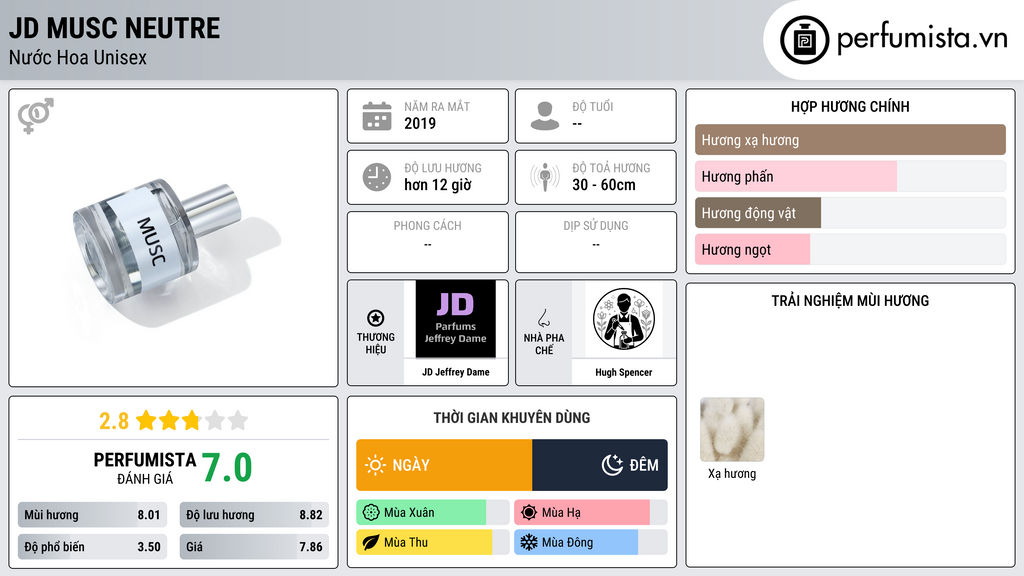The height and width of the screenshot is (576, 1024).
Task: Click the HỢP HƯƠNG CHÍNH heading
Action: tap(850, 106)
